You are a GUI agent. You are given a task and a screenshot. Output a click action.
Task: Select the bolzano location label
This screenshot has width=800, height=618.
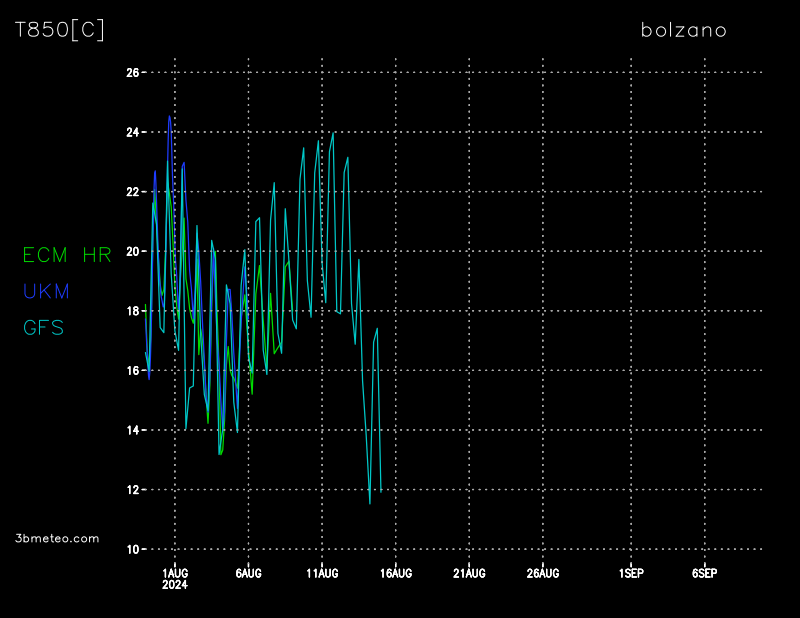coord(683,30)
